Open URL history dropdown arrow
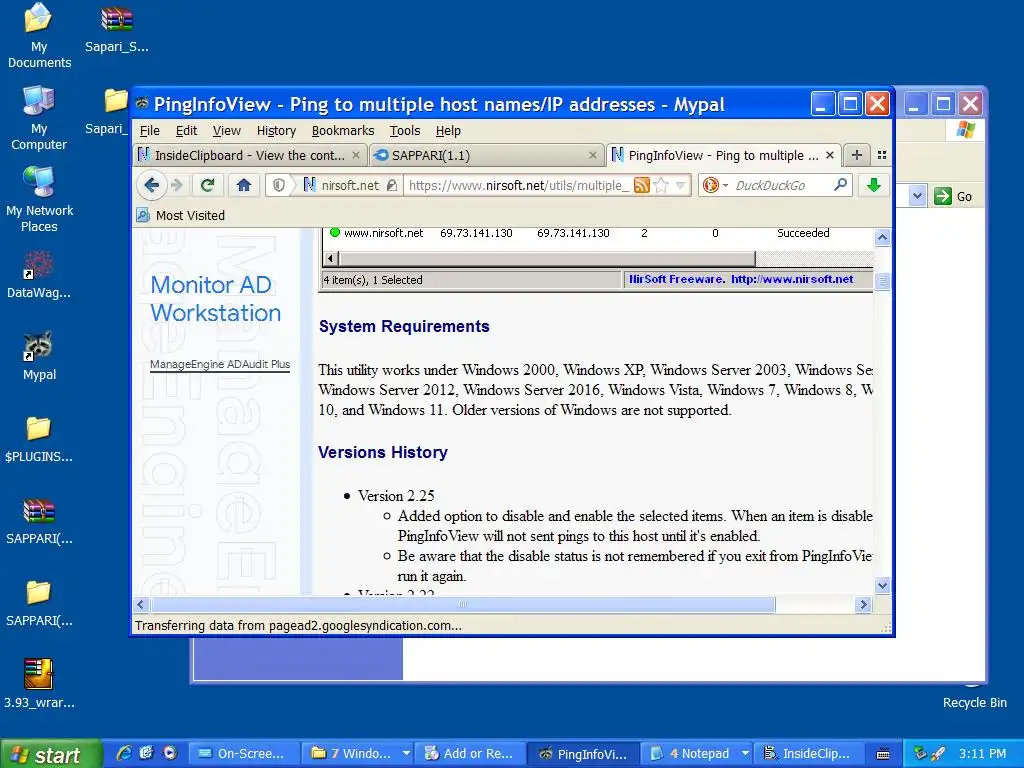Screen dimensions: 1024x768 point(680,185)
